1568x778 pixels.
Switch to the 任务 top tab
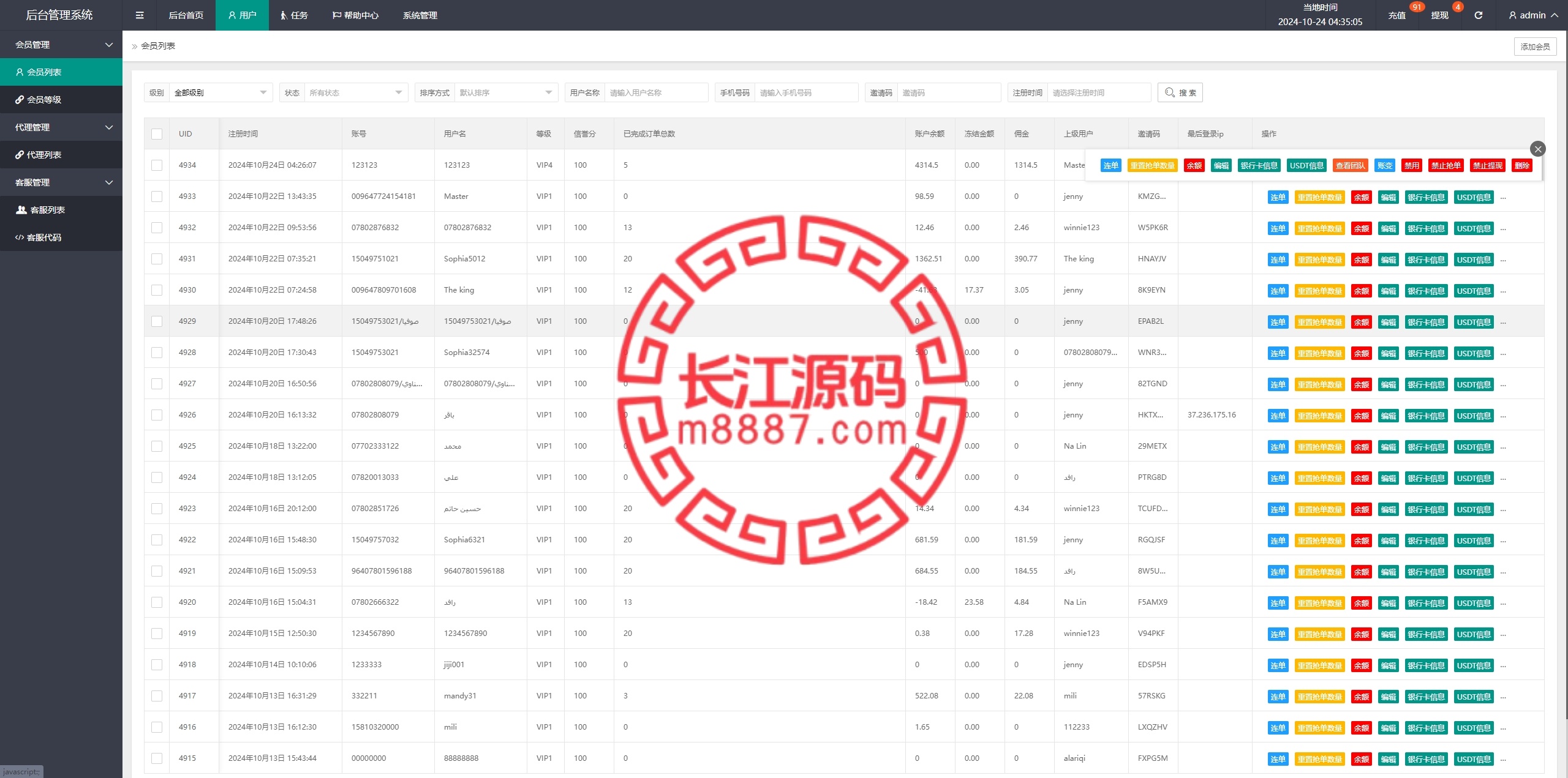click(294, 15)
